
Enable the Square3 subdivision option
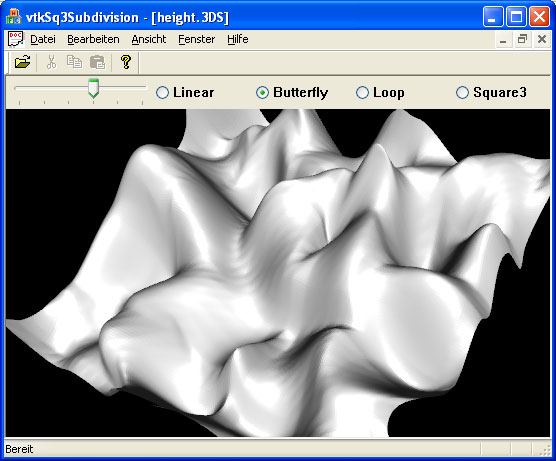click(x=491, y=93)
